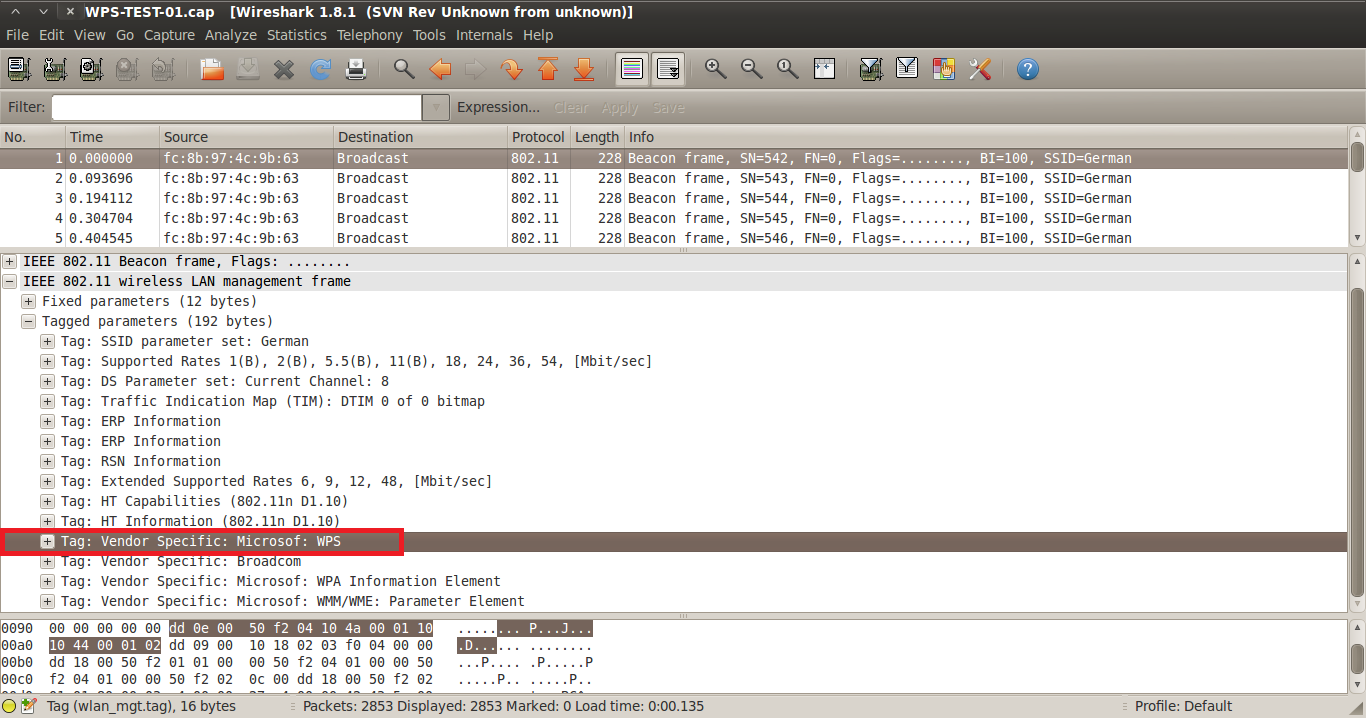This screenshot has width=1366, height=718.
Task: Select the beacon packet with SN=546
Action: 674,238
